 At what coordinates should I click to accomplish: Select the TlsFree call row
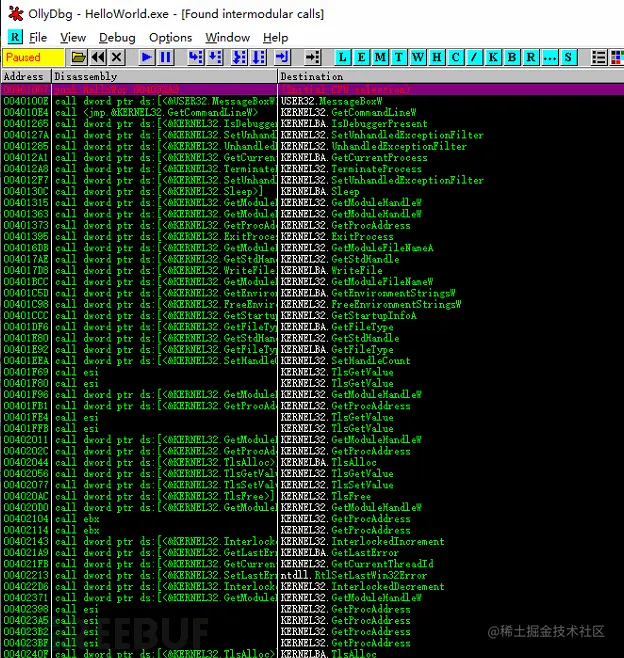click(313, 496)
